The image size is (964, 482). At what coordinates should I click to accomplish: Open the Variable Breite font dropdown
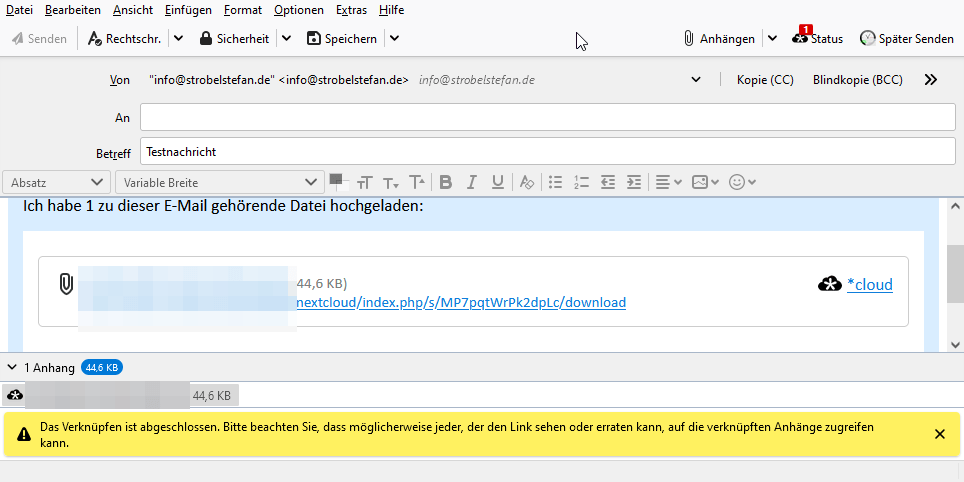(219, 183)
